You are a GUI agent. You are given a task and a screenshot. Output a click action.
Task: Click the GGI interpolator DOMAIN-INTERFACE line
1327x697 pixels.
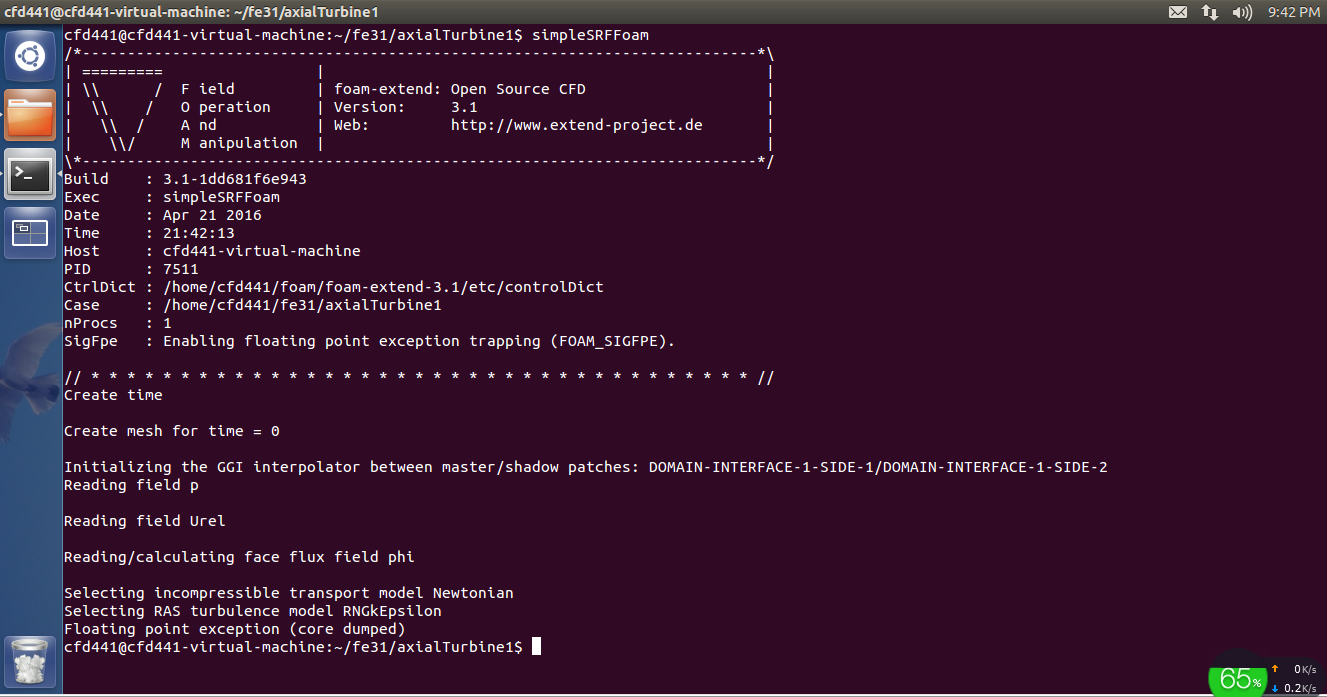click(x=586, y=467)
